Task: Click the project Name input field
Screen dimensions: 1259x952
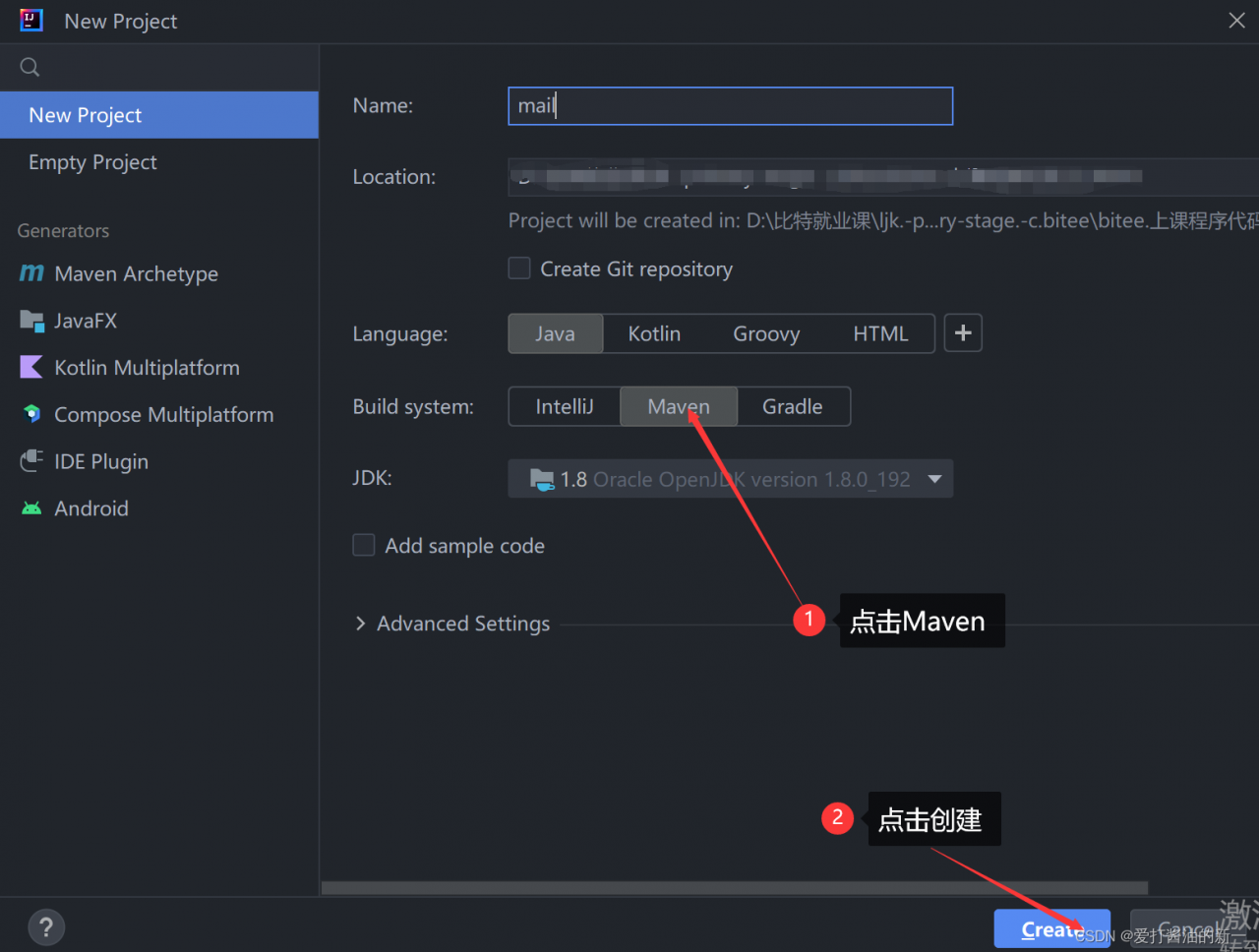Action: [731, 106]
